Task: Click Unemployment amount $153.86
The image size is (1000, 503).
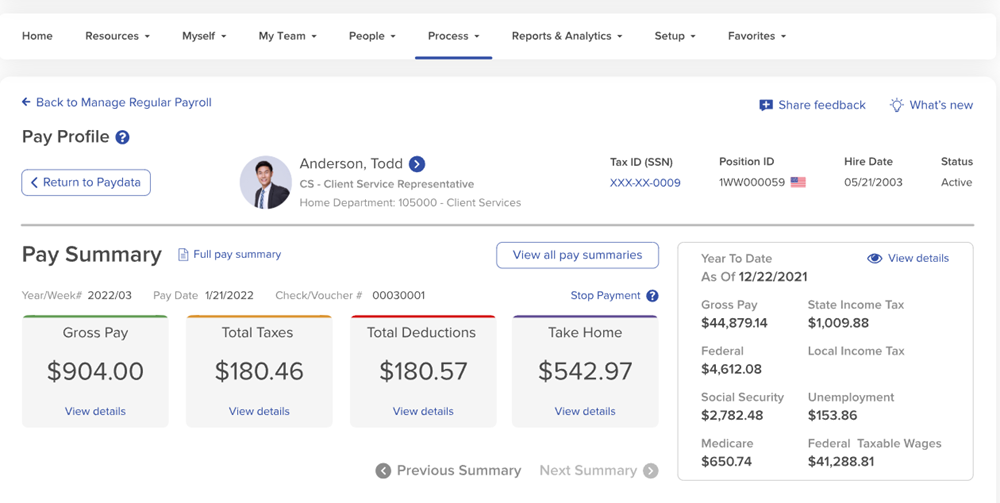Action: click(832, 416)
